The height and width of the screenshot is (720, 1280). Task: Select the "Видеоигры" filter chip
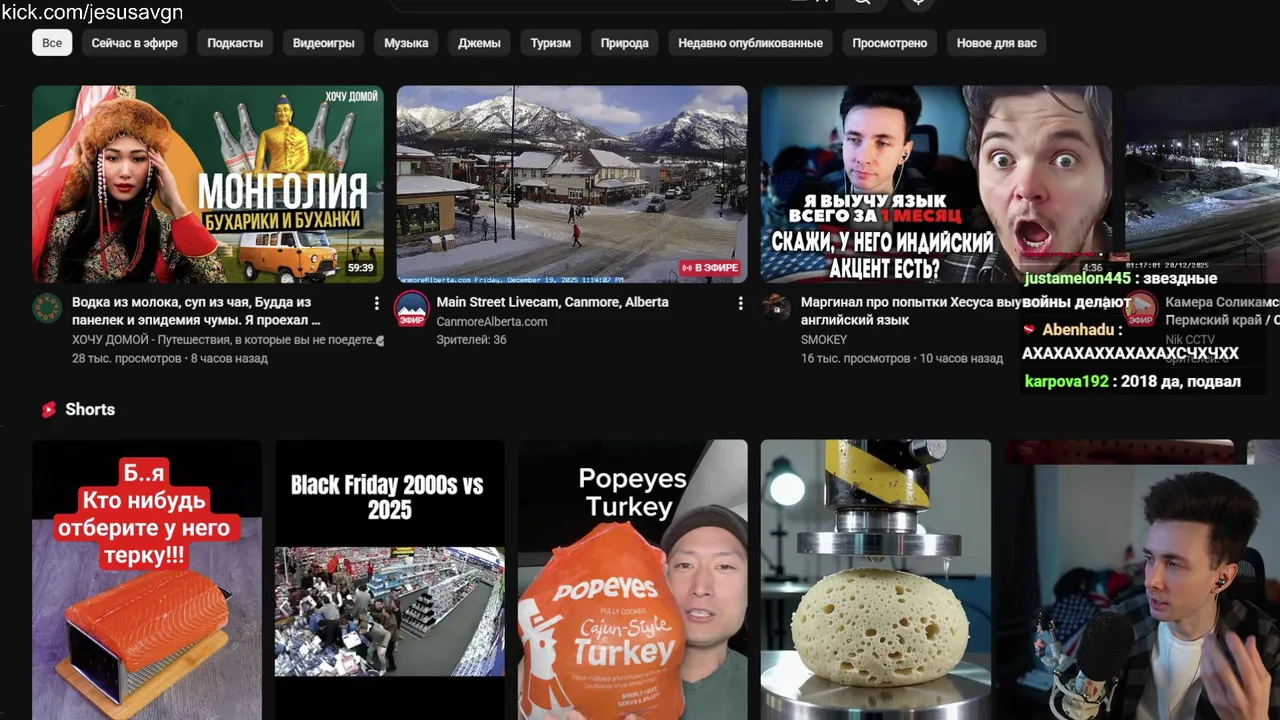click(x=324, y=43)
